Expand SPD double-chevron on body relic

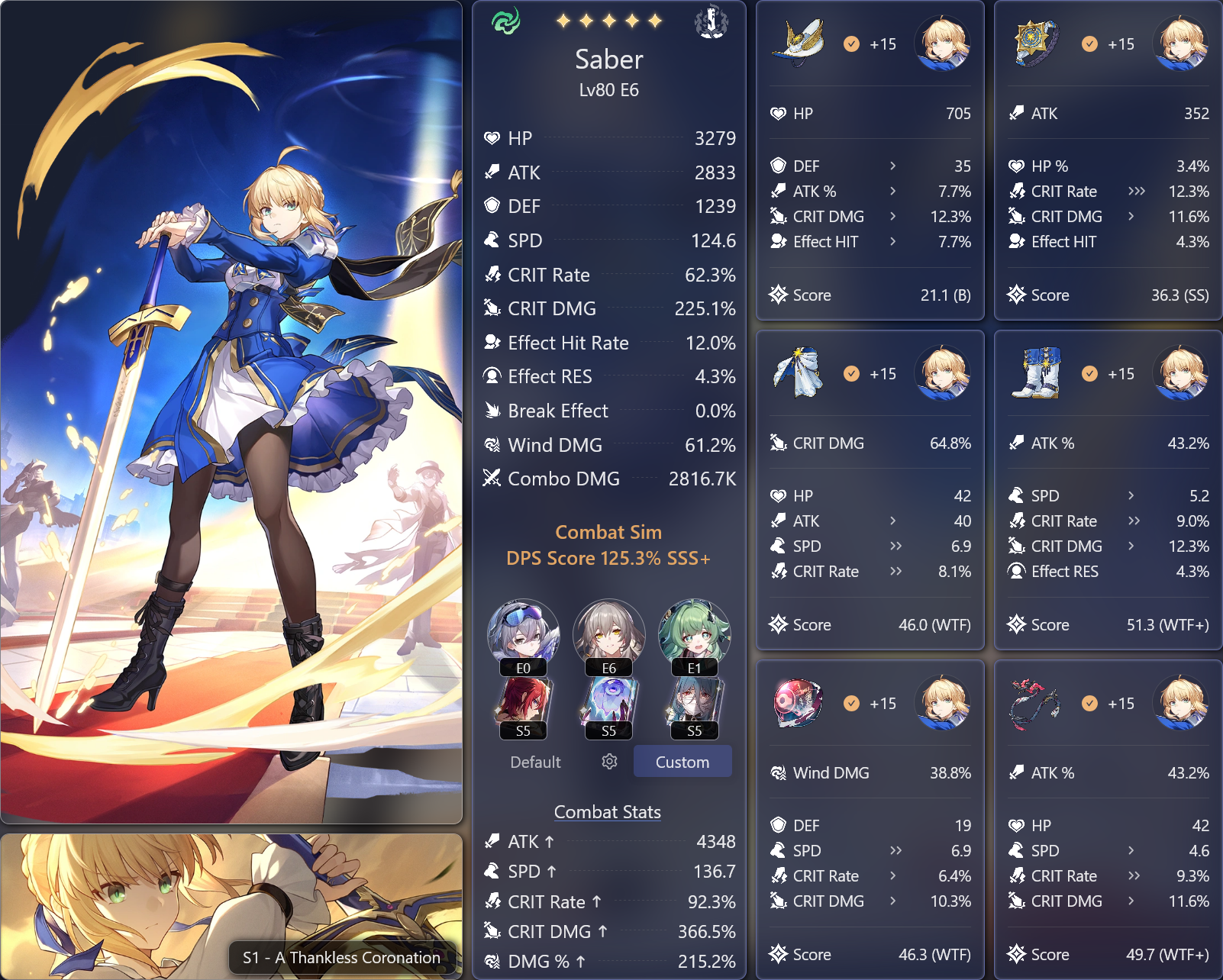[895, 546]
